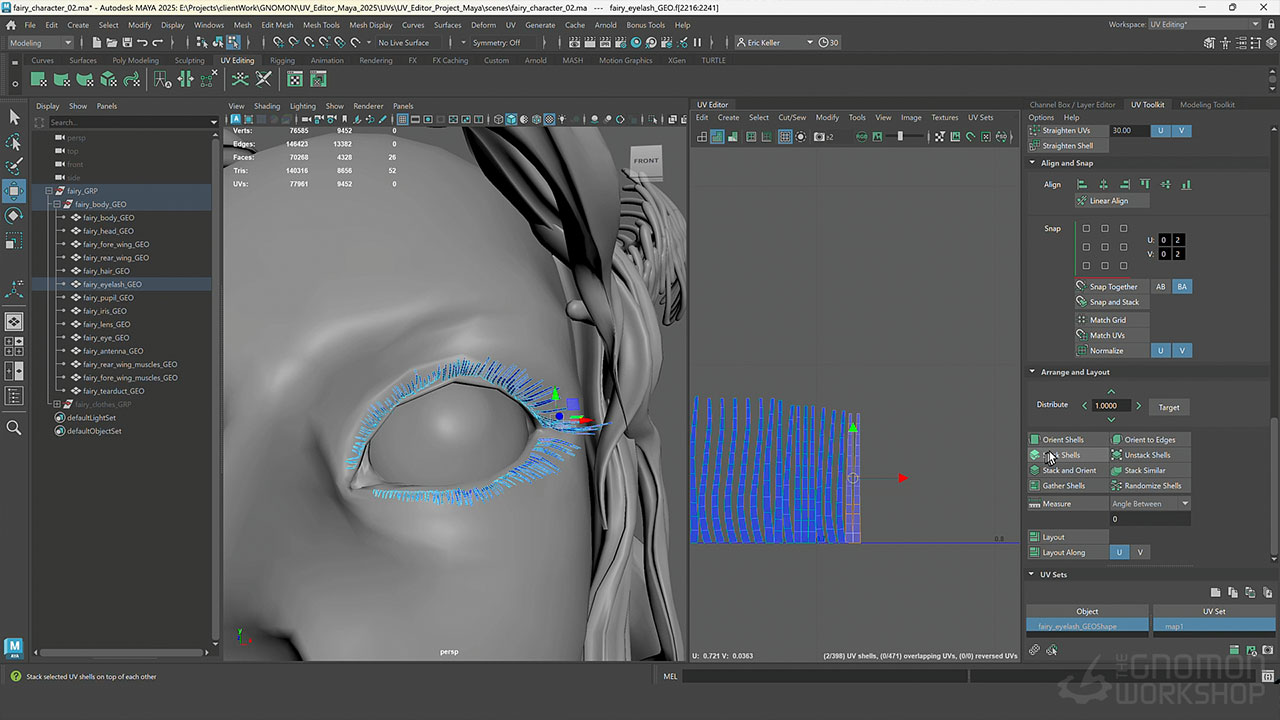This screenshot has width=1280, height=720.
Task: Toggle the V button next to Layout Along
Action: coord(1139,552)
